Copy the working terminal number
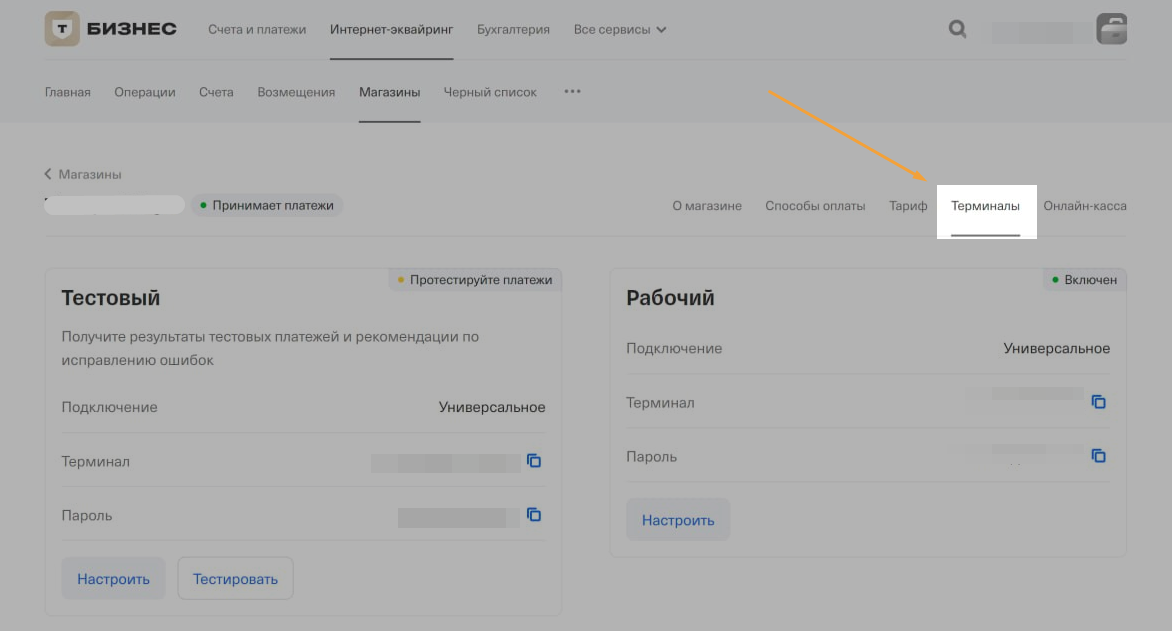The width and height of the screenshot is (1172, 631). tap(1099, 402)
